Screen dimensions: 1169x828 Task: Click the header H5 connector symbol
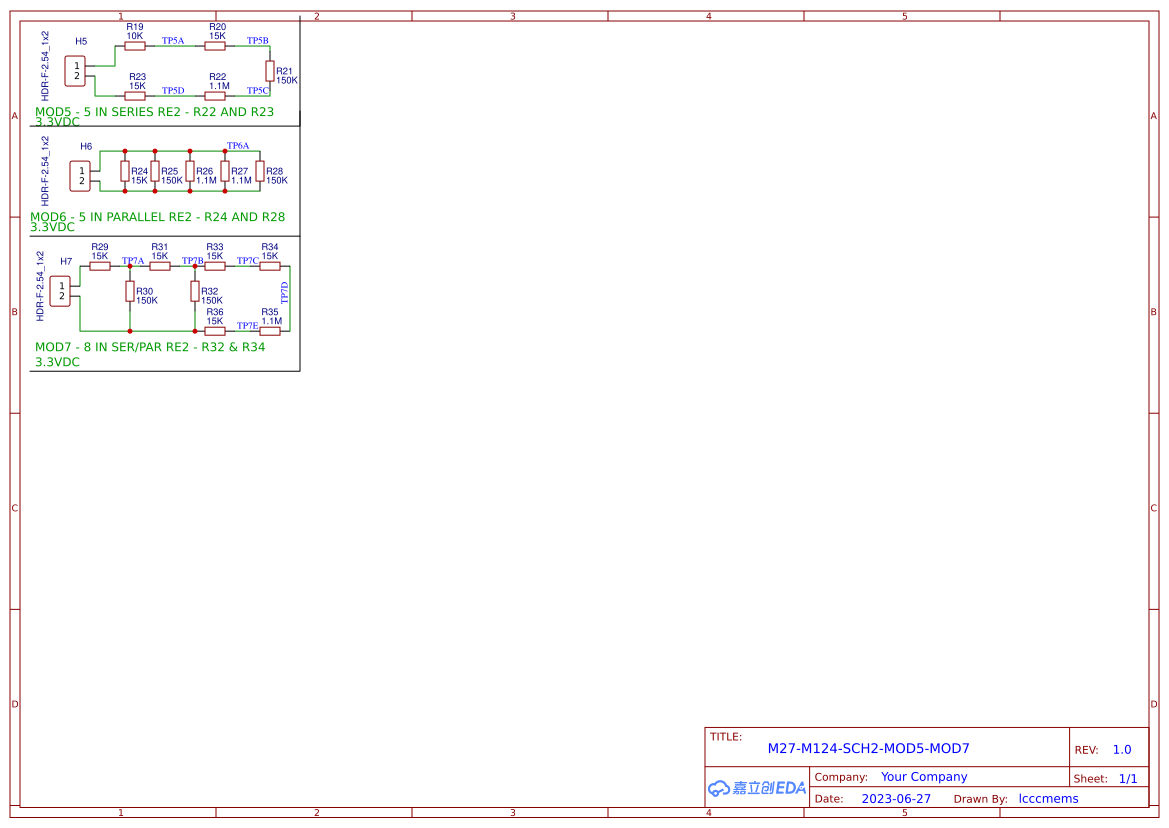pyautogui.click(x=73, y=69)
